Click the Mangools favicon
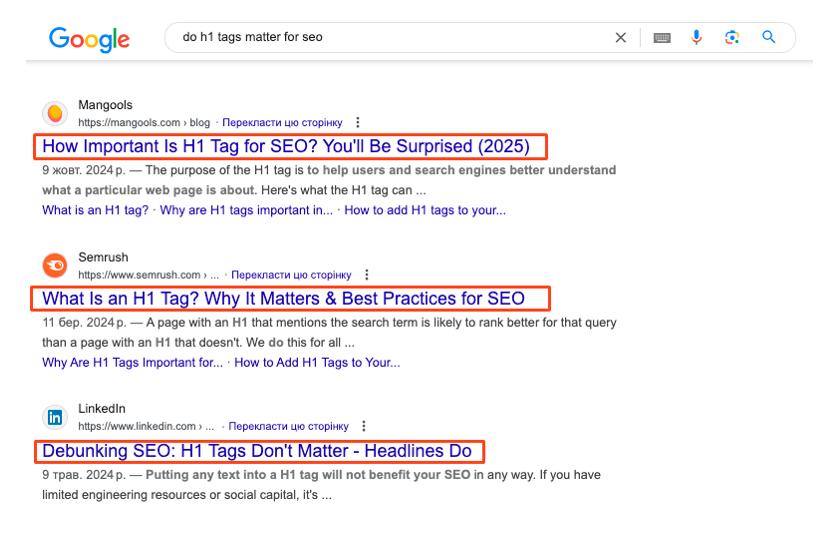Viewport: 836px width, 543px height. click(55, 113)
